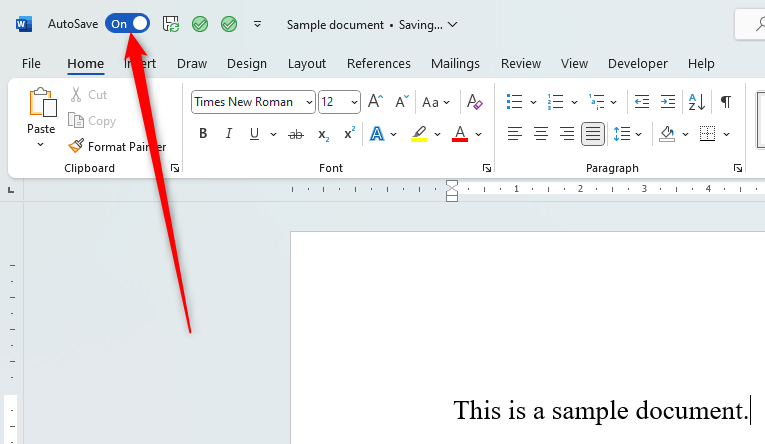
Task: Open the Mailings tab
Action: [455, 63]
